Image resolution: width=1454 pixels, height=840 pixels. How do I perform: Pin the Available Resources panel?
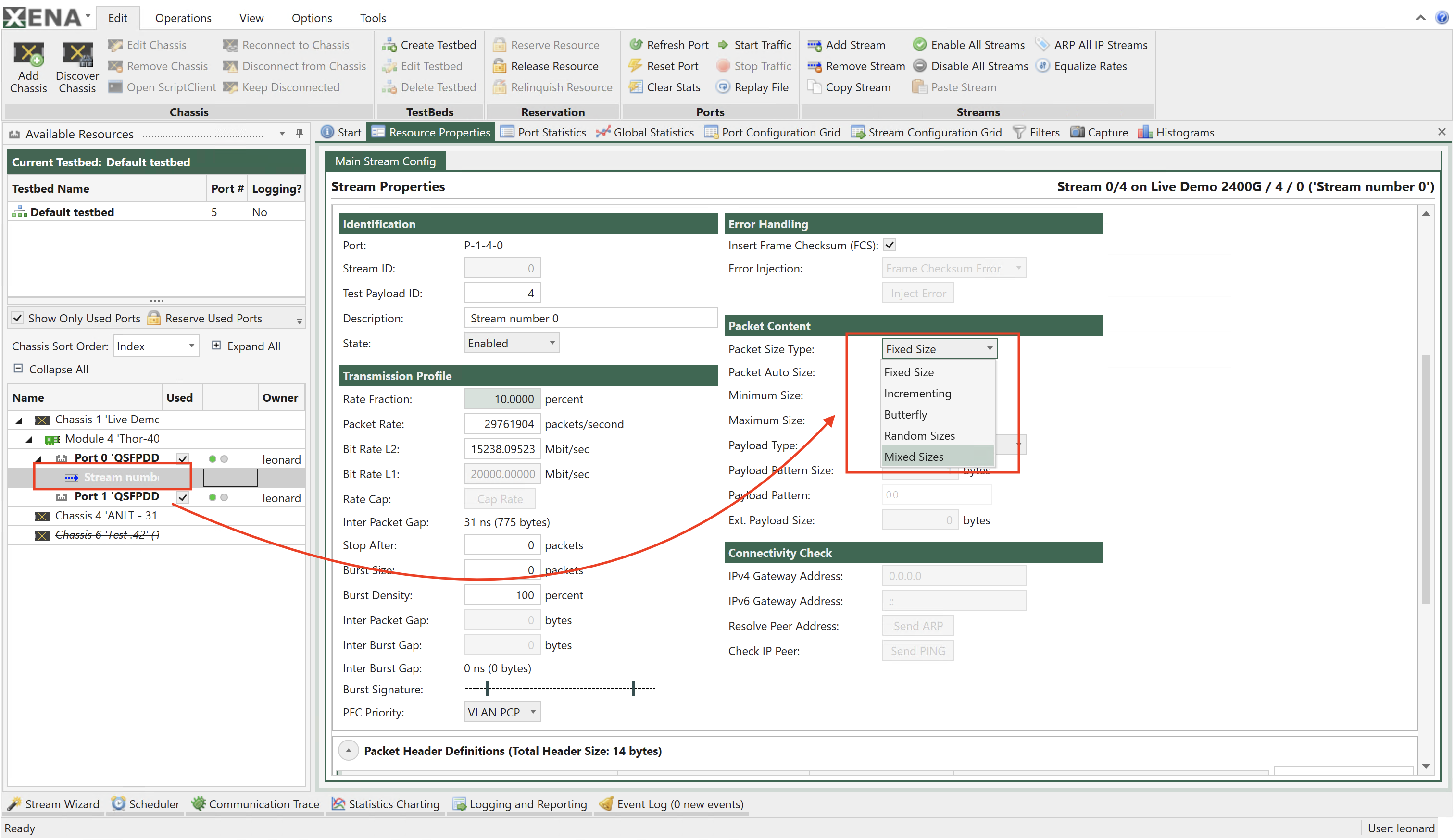300,133
